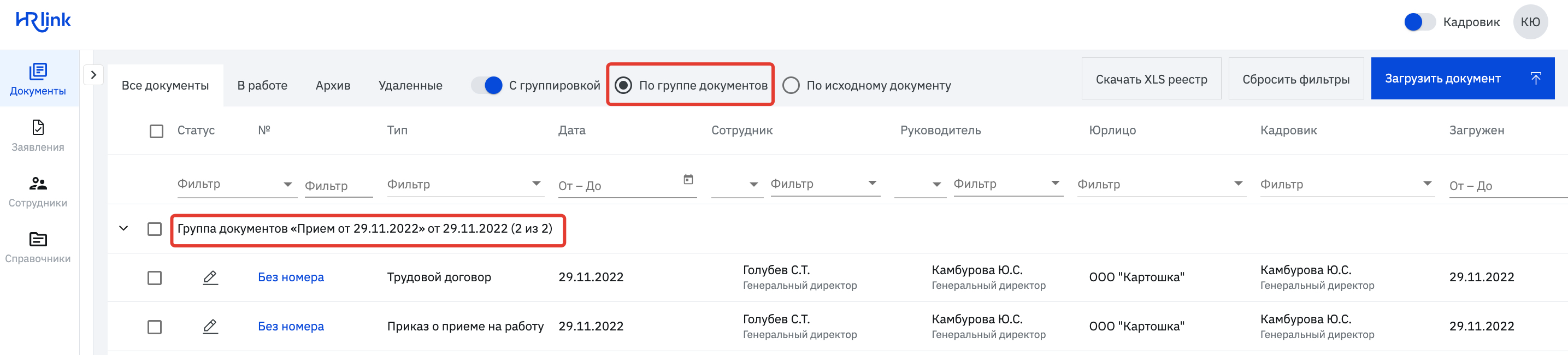This screenshot has height=355, width=1568.
Task: Click the Дата column header
Action: coord(571,131)
